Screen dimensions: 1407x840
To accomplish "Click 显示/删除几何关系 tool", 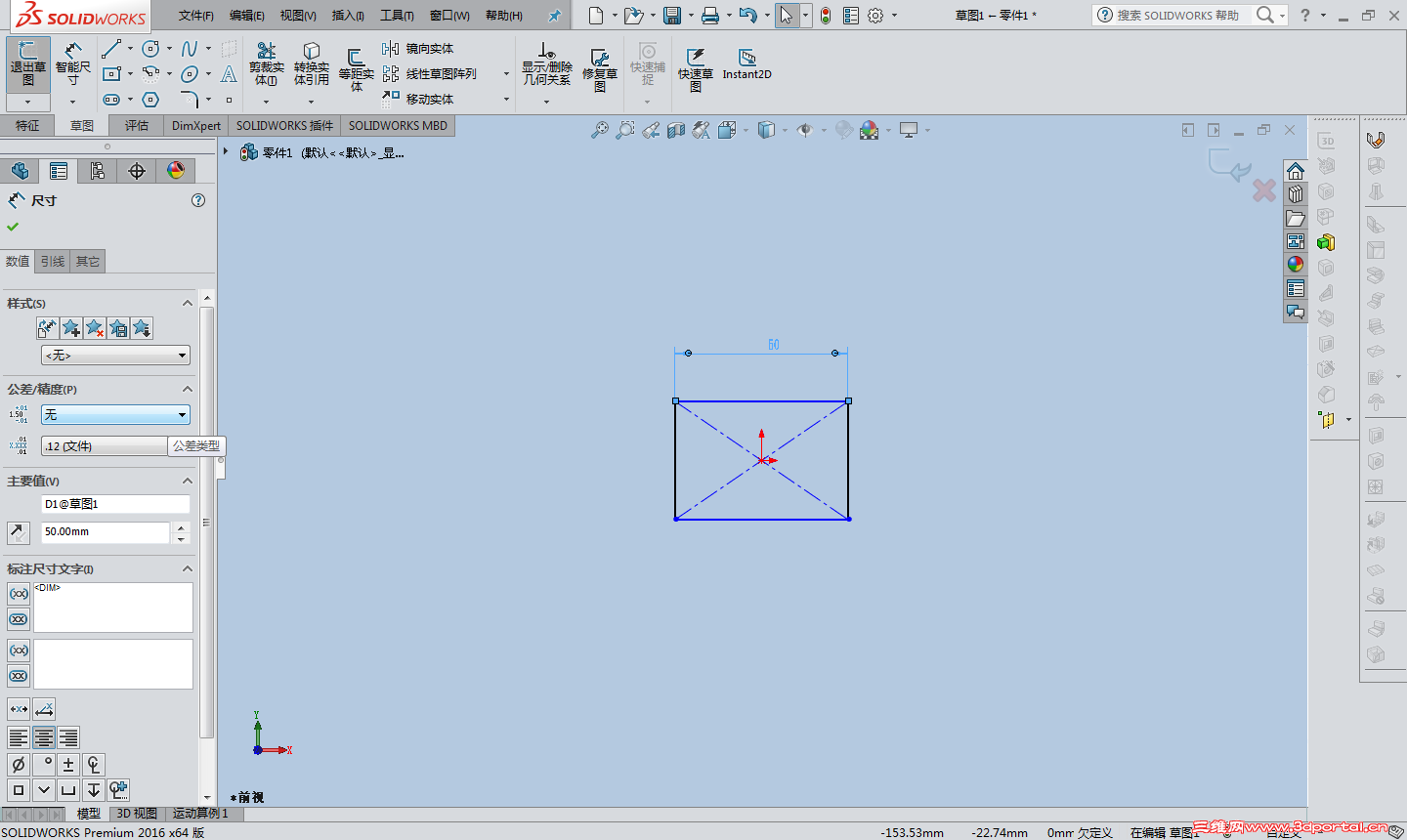I will coord(547,64).
